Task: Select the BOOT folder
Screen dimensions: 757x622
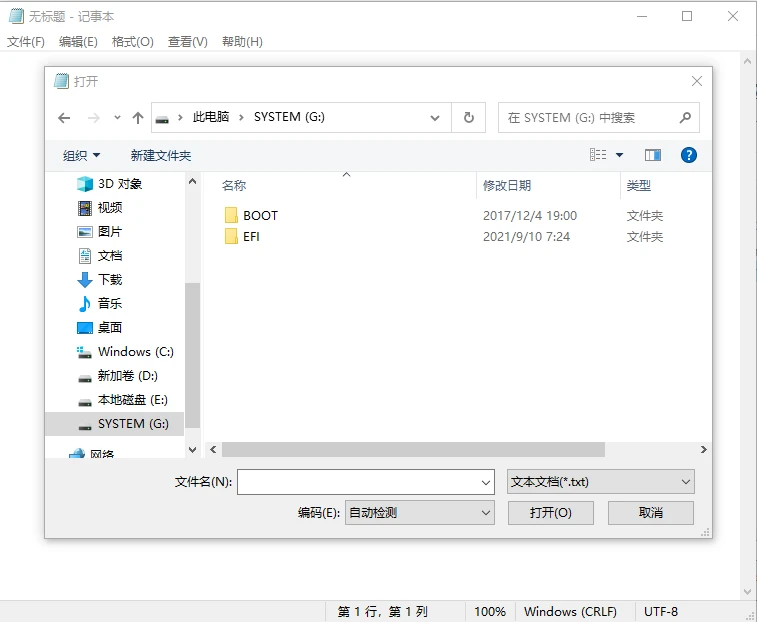Action: 260,215
